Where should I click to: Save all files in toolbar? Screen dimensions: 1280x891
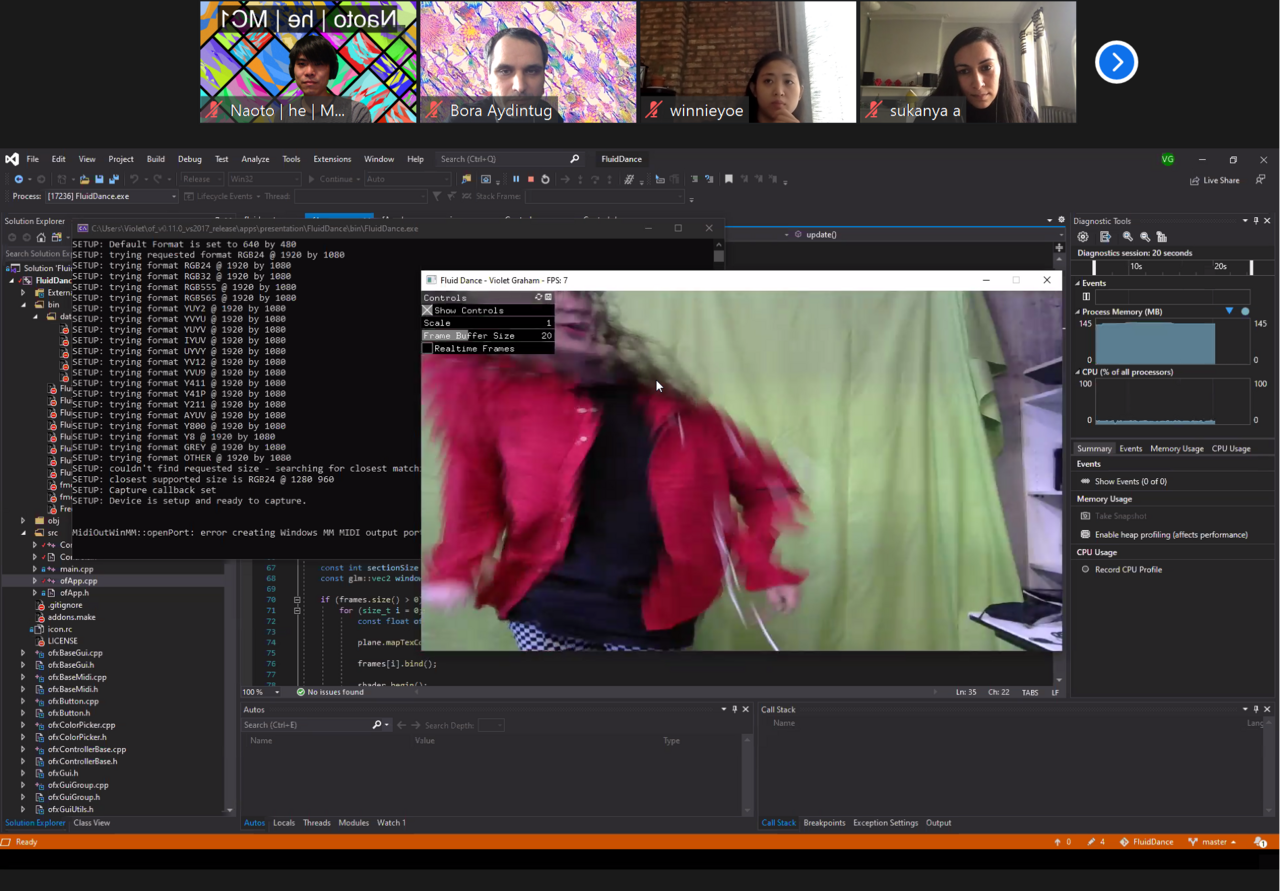tap(114, 179)
